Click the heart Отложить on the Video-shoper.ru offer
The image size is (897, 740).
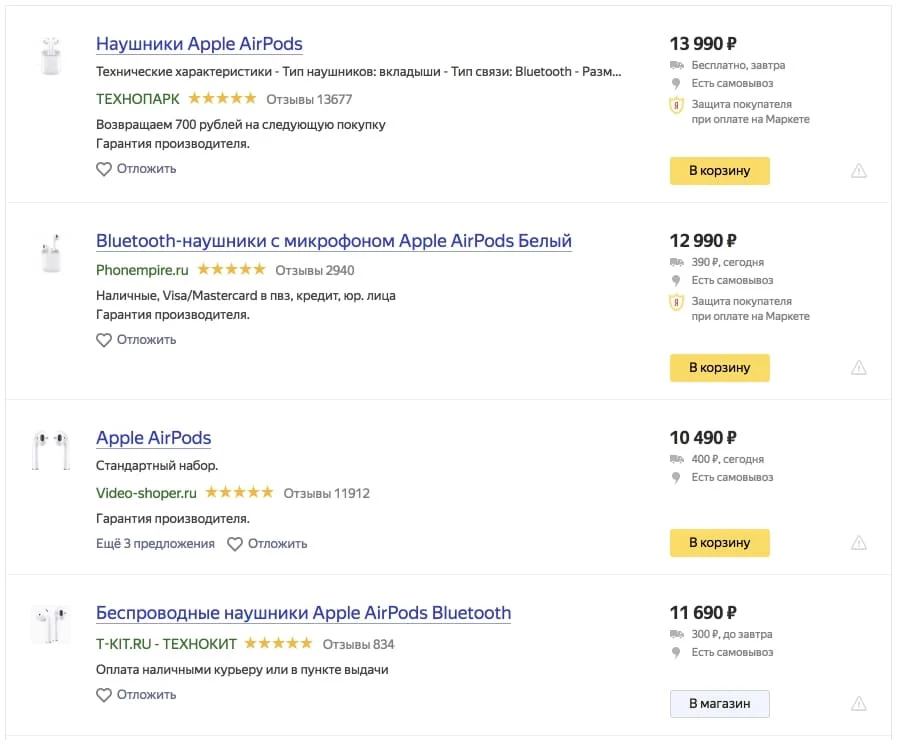point(235,544)
